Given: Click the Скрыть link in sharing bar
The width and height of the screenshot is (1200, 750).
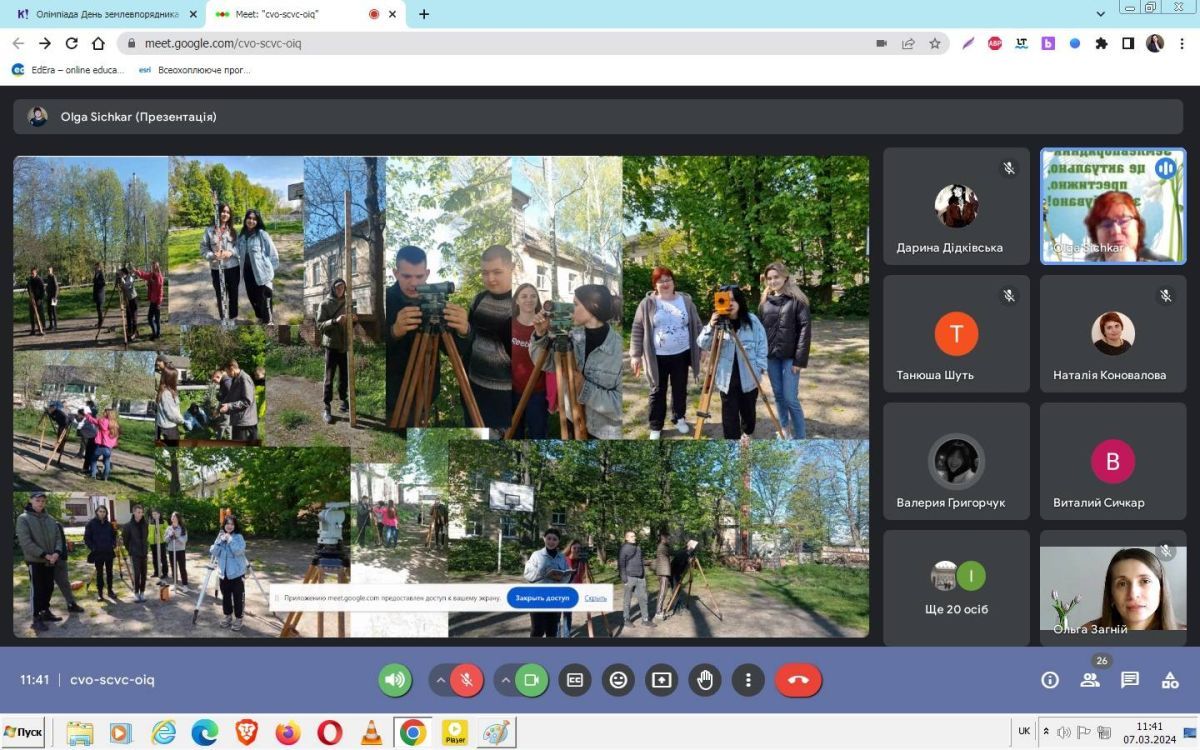Looking at the screenshot, I should click(596, 598).
